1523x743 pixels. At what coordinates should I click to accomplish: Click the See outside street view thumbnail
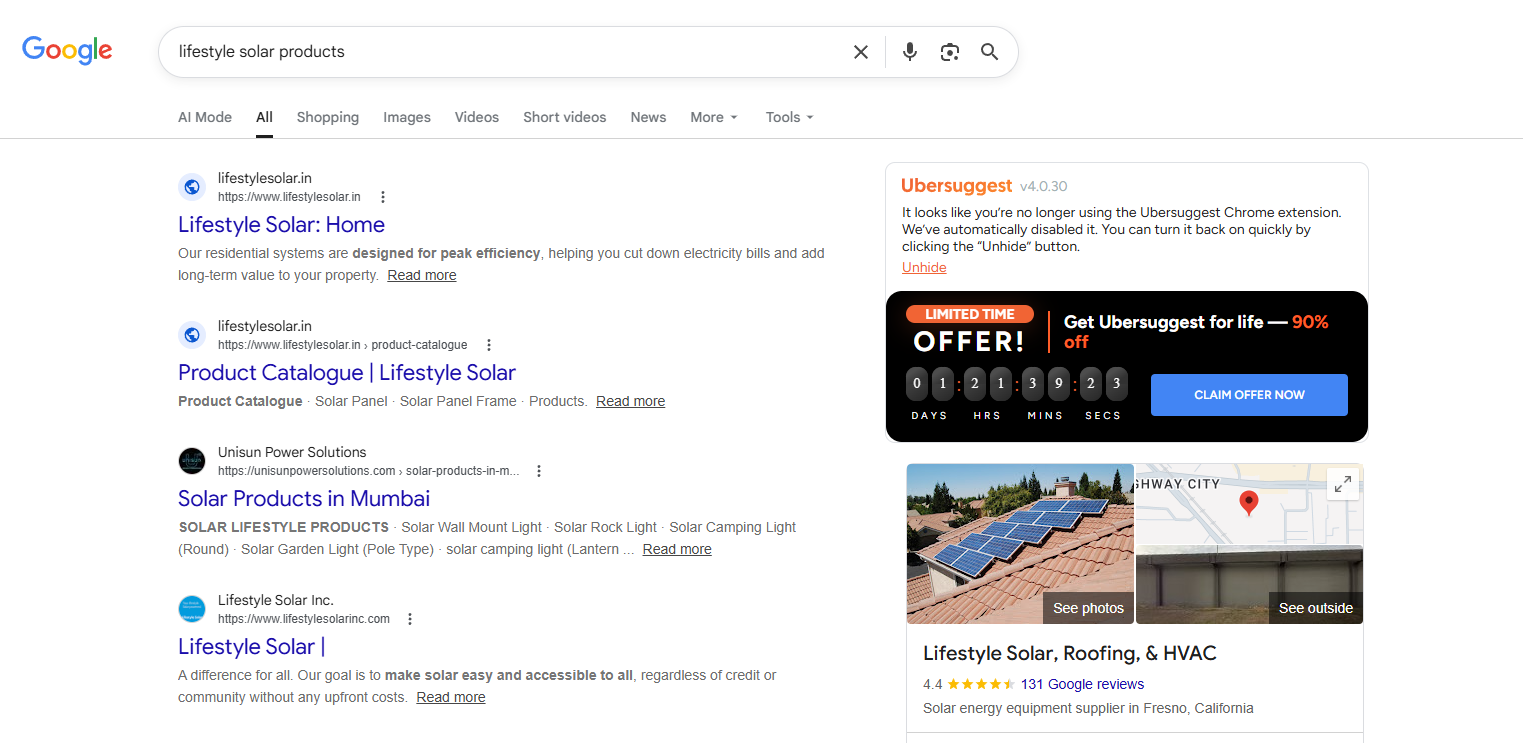tap(1250, 586)
